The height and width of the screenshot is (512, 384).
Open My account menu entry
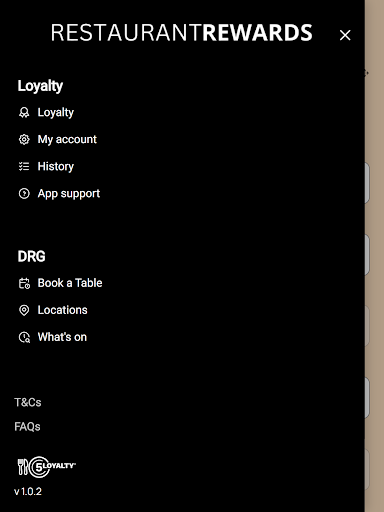(x=67, y=139)
